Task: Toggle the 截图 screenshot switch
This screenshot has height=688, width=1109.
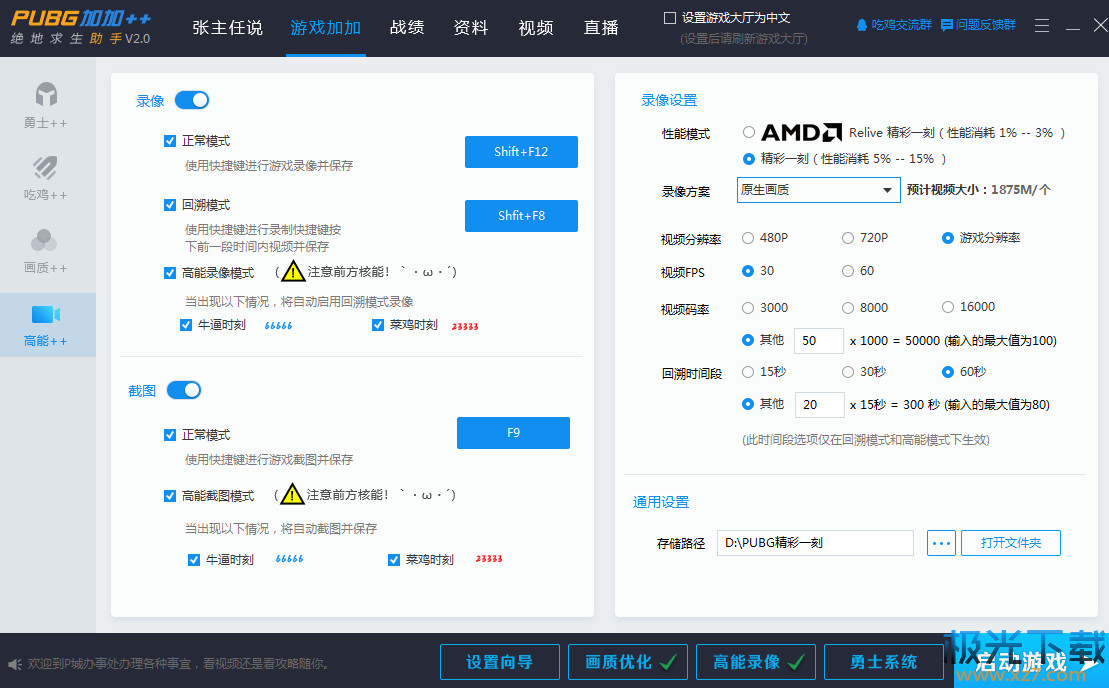Action: (x=184, y=390)
